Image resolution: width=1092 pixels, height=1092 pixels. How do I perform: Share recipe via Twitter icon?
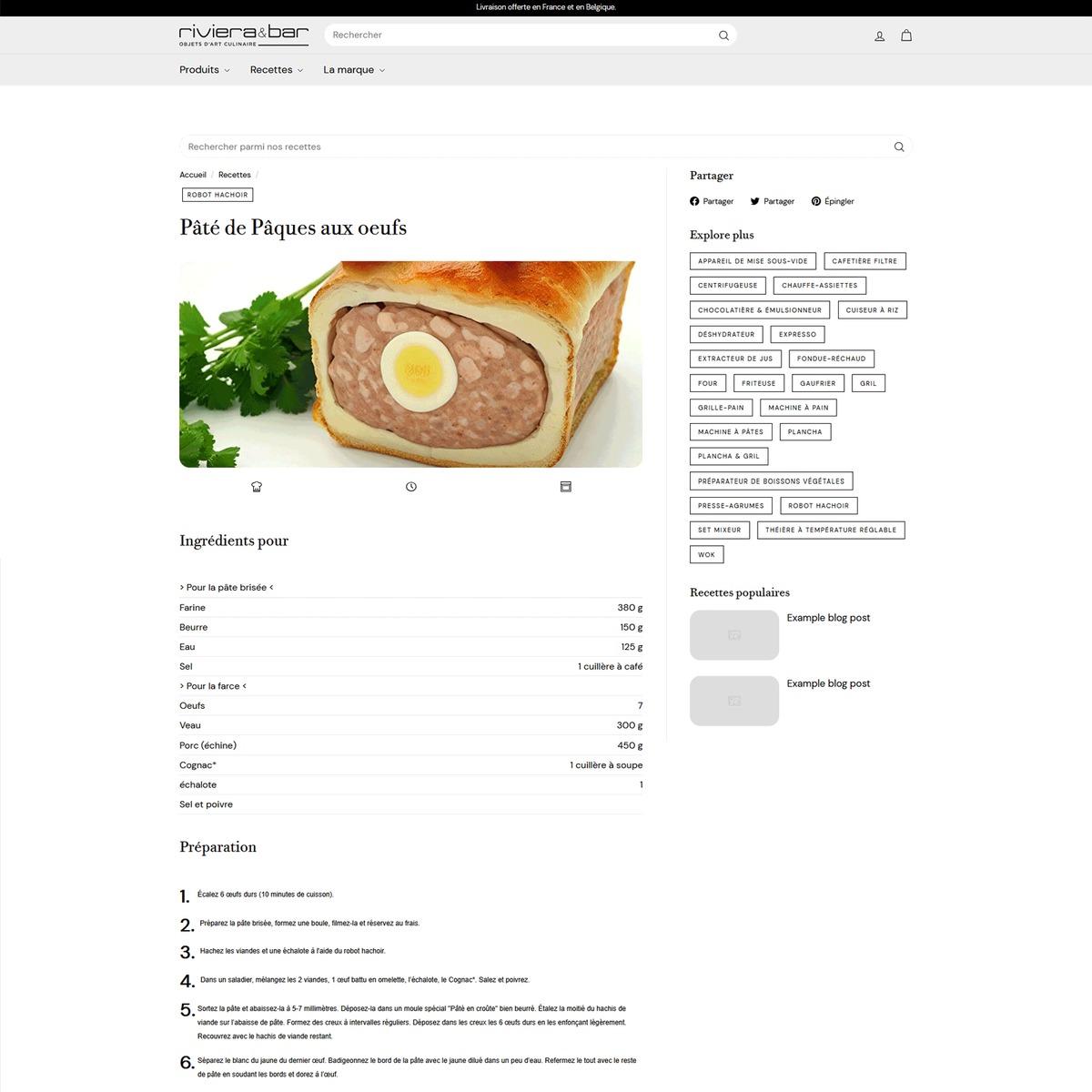coord(754,201)
